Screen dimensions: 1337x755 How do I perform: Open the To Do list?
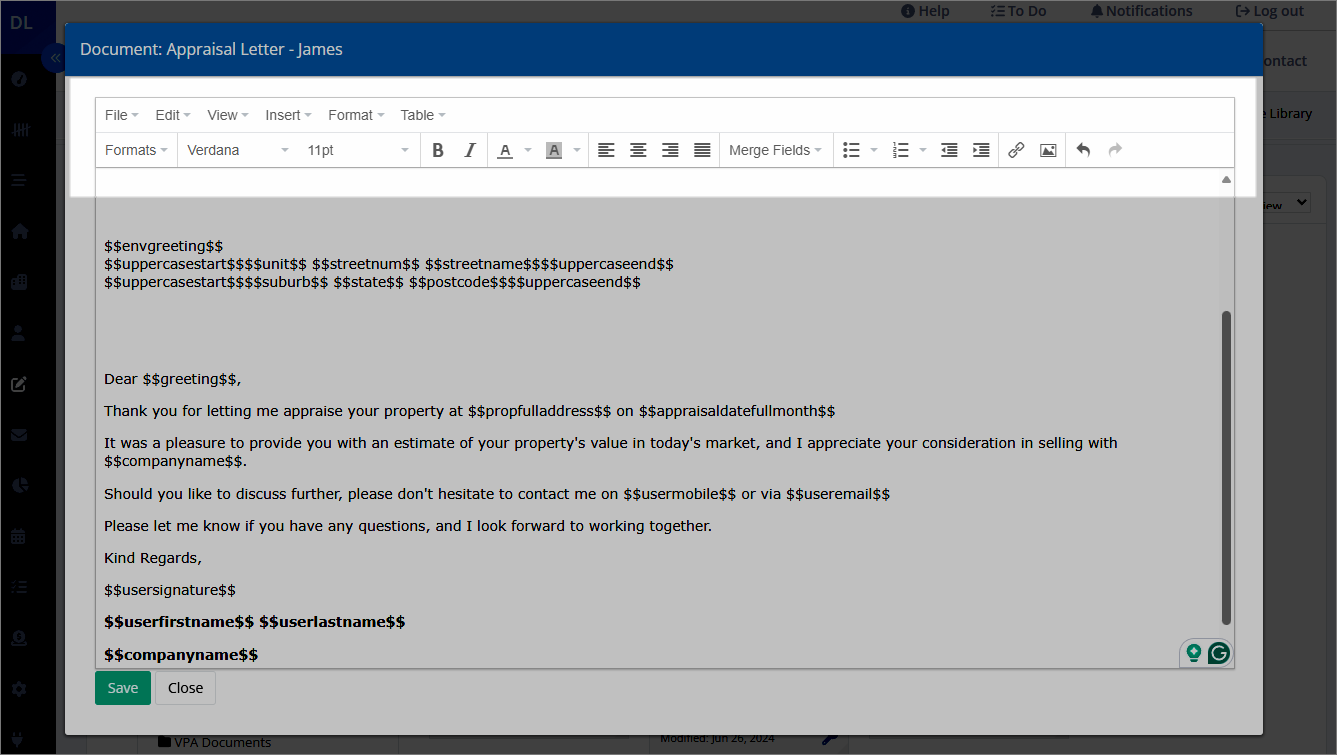[x=1018, y=11]
